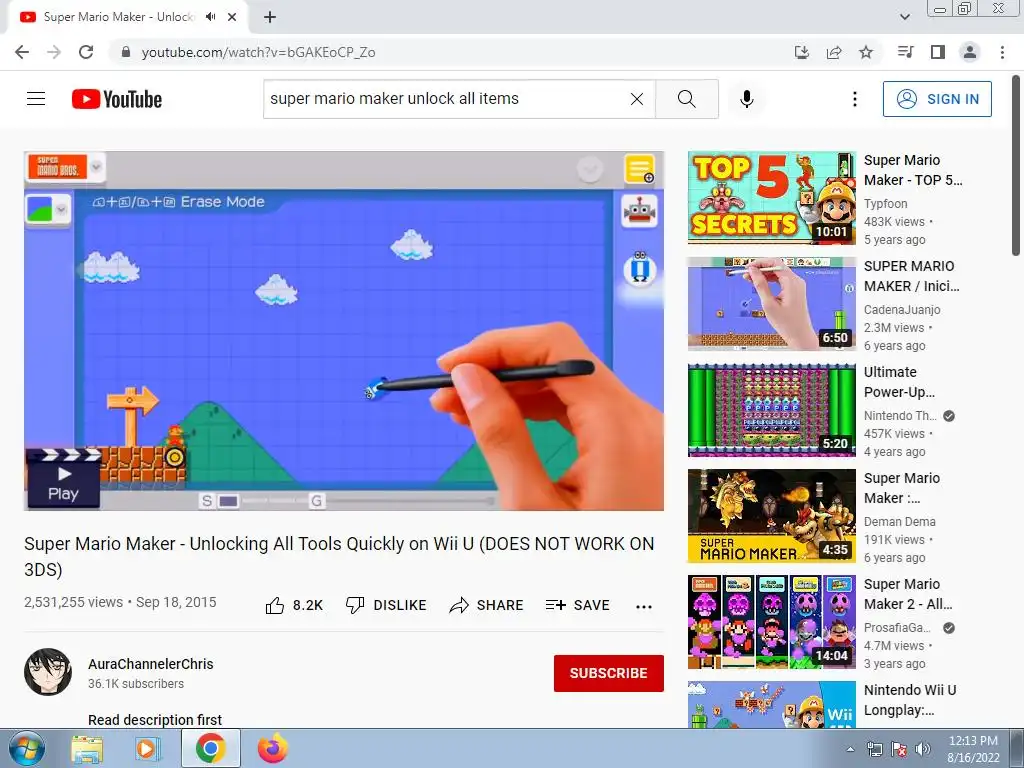Reload the page

(x=86, y=52)
